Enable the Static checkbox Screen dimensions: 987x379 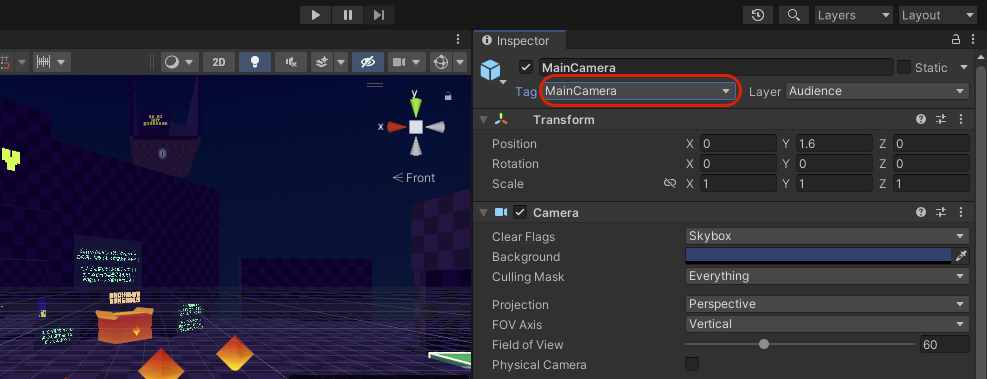tap(904, 67)
